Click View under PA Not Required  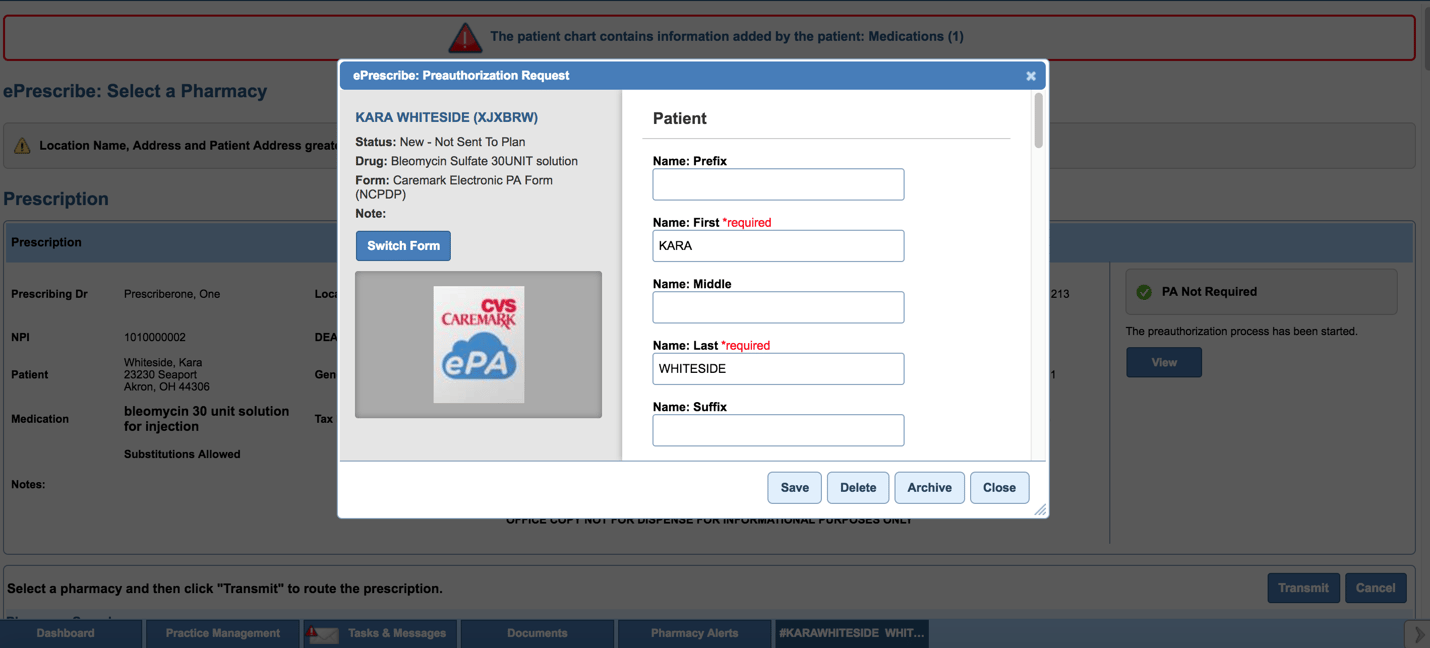[x=1164, y=363]
